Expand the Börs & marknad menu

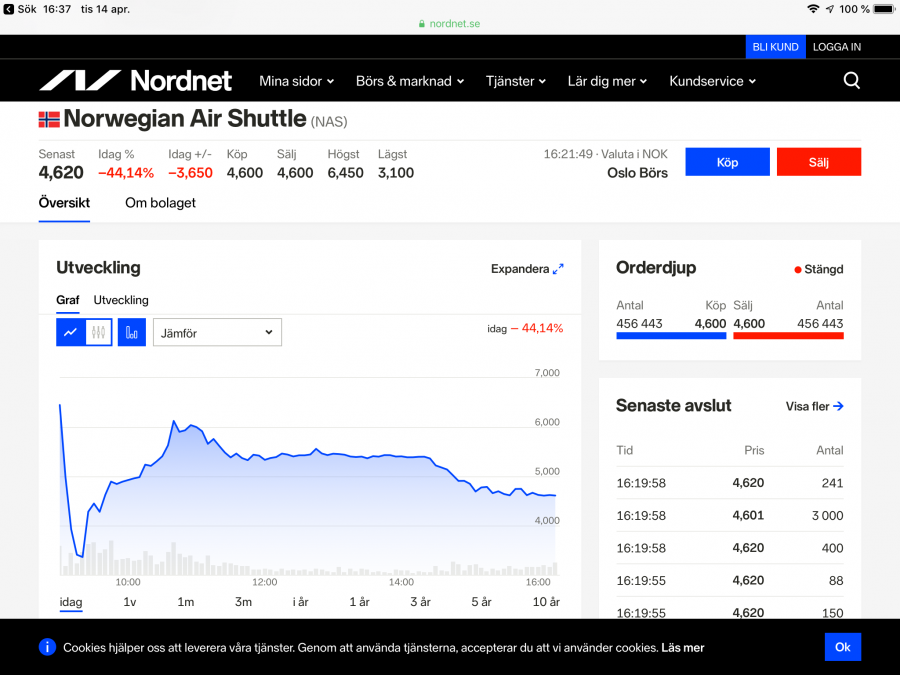[410, 81]
